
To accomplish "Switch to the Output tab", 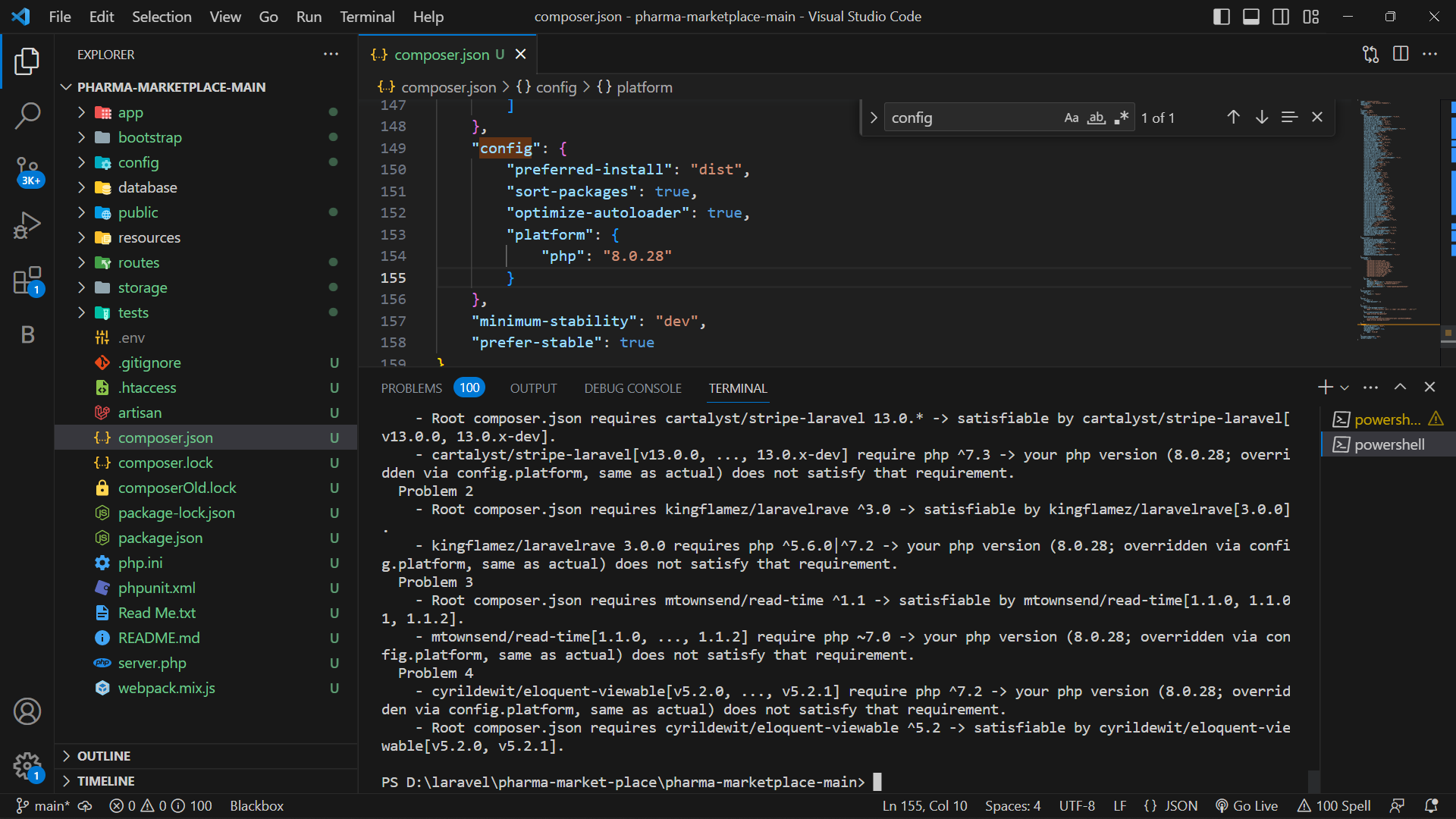I will point(533,388).
